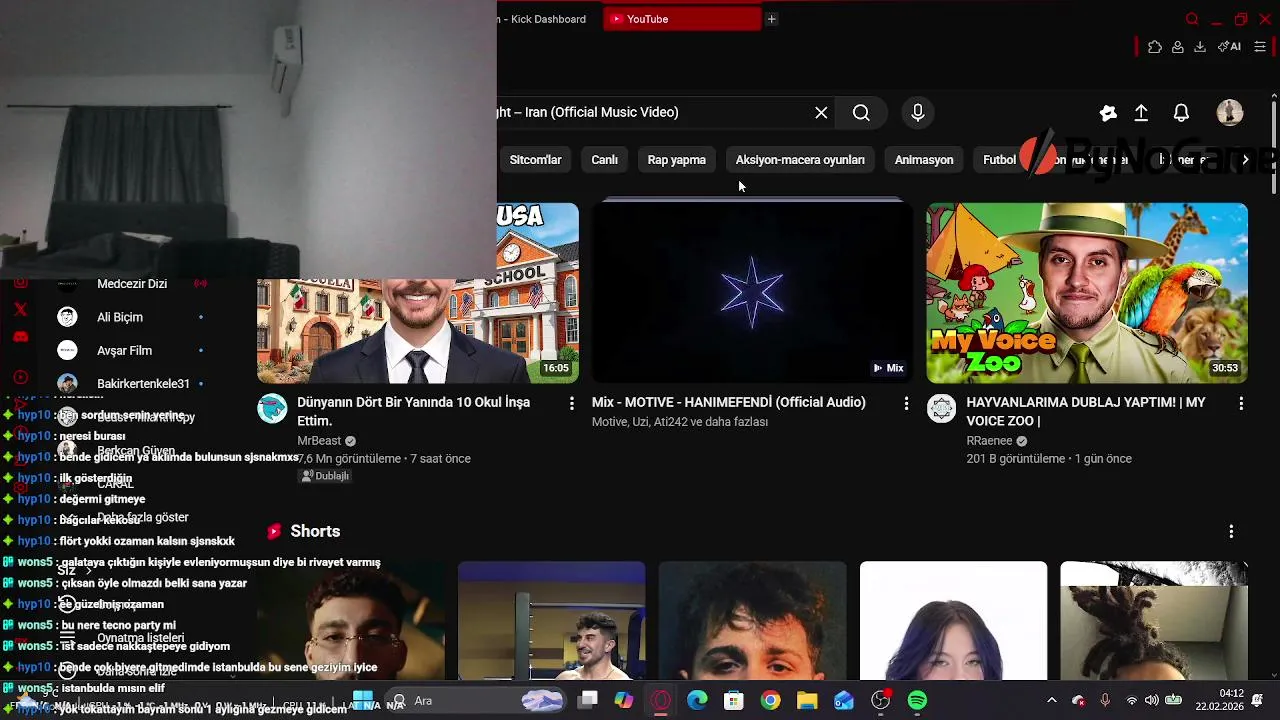This screenshot has width=1280, height=720.
Task: Open more options for HANIMEFENDİ mix
Action: [906, 403]
